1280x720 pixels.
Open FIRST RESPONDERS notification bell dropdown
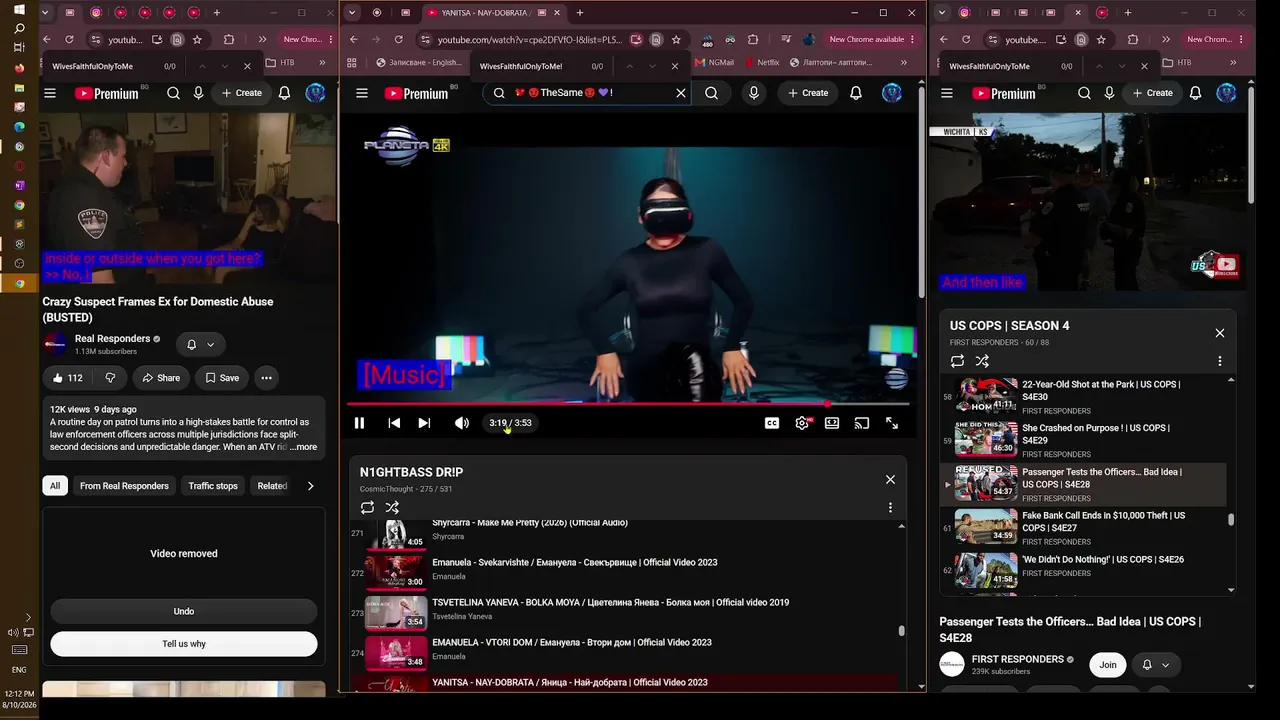pyautogui.click(x=1155, y=665)
